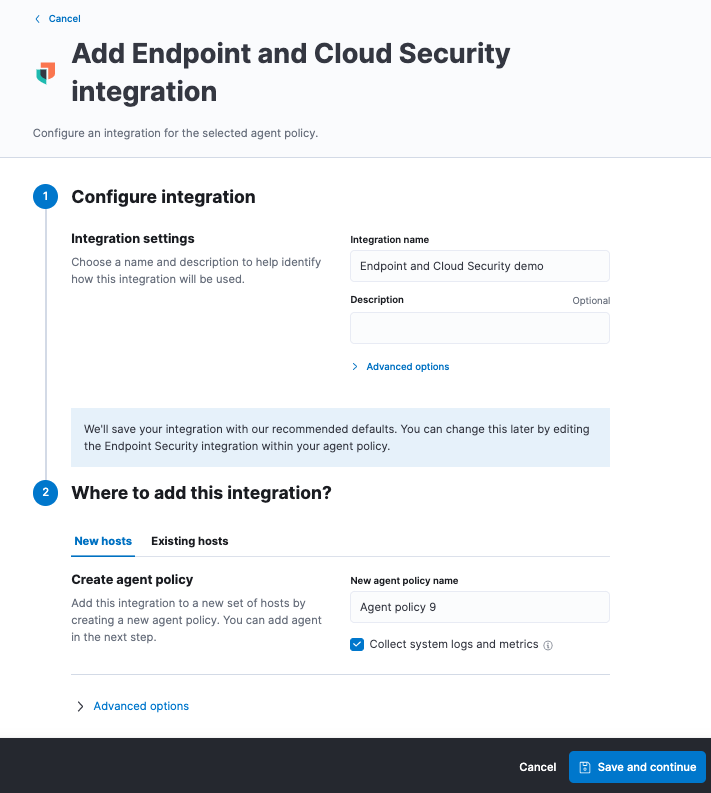Toggle Collect system logs and metrics checkbox
This screenshot has height=793, width=711.
point(357,644)
